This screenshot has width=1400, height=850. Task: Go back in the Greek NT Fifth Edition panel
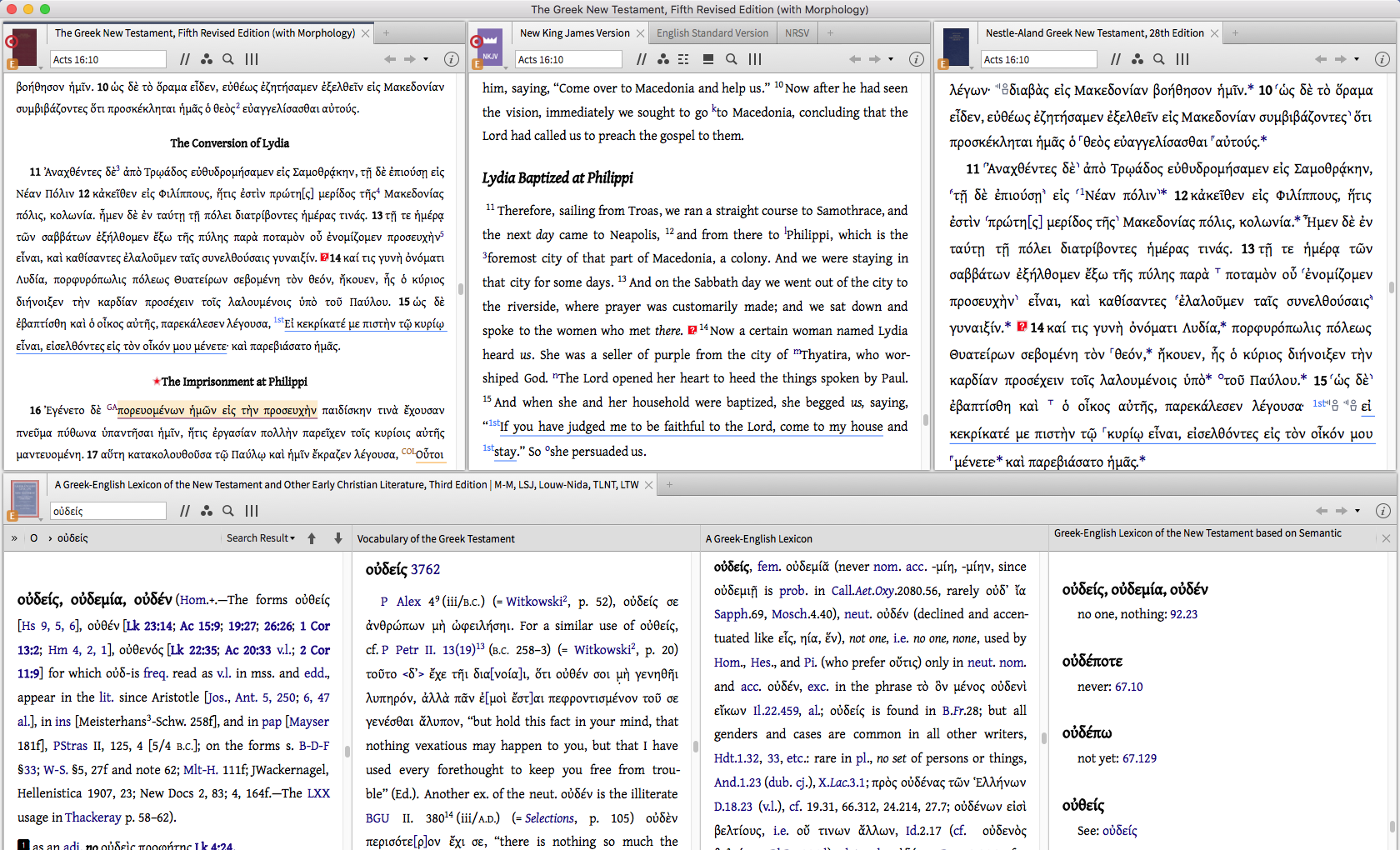(x=390, y=59)
